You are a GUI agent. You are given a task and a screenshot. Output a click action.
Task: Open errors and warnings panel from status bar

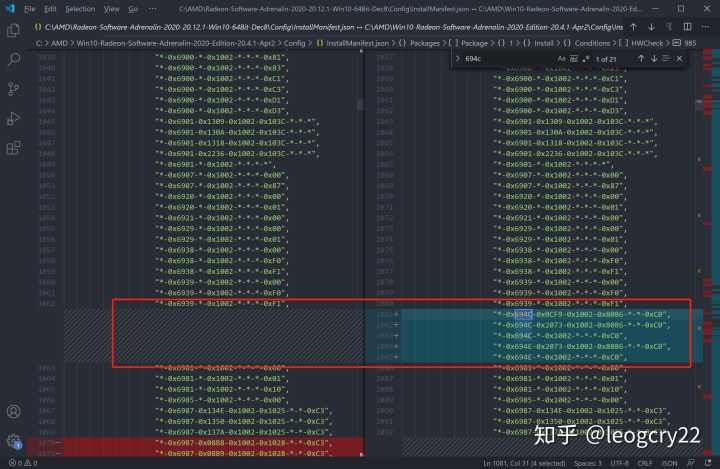click(x=23, y=463)
